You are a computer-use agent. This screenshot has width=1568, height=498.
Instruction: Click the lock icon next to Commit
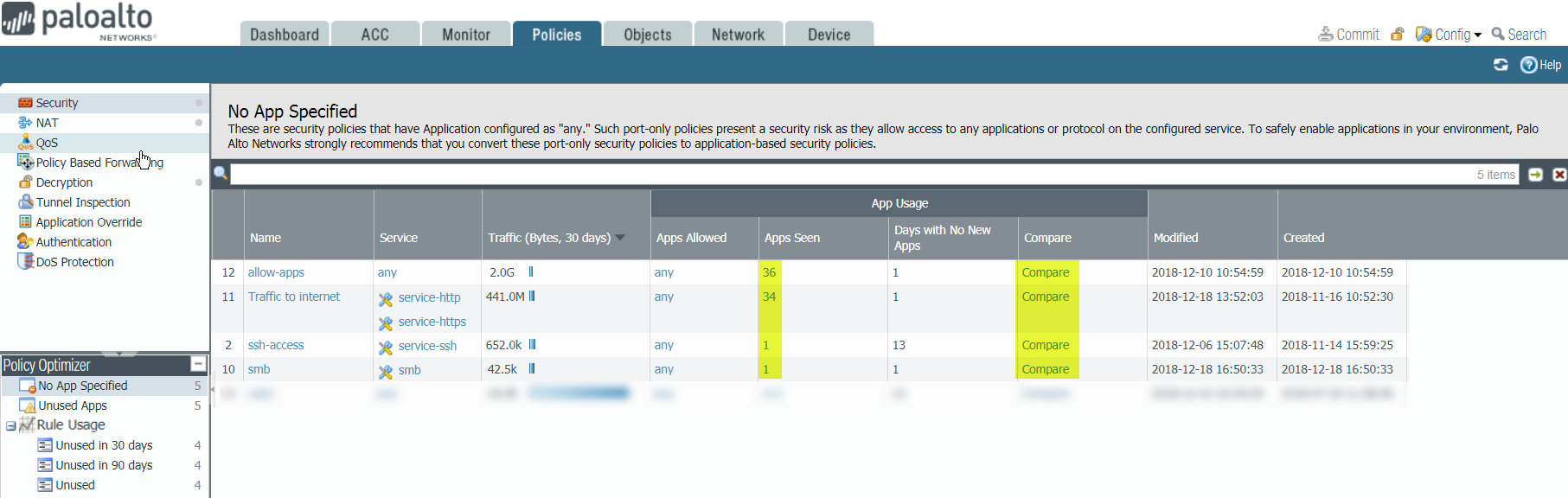tap(1397, 35)
